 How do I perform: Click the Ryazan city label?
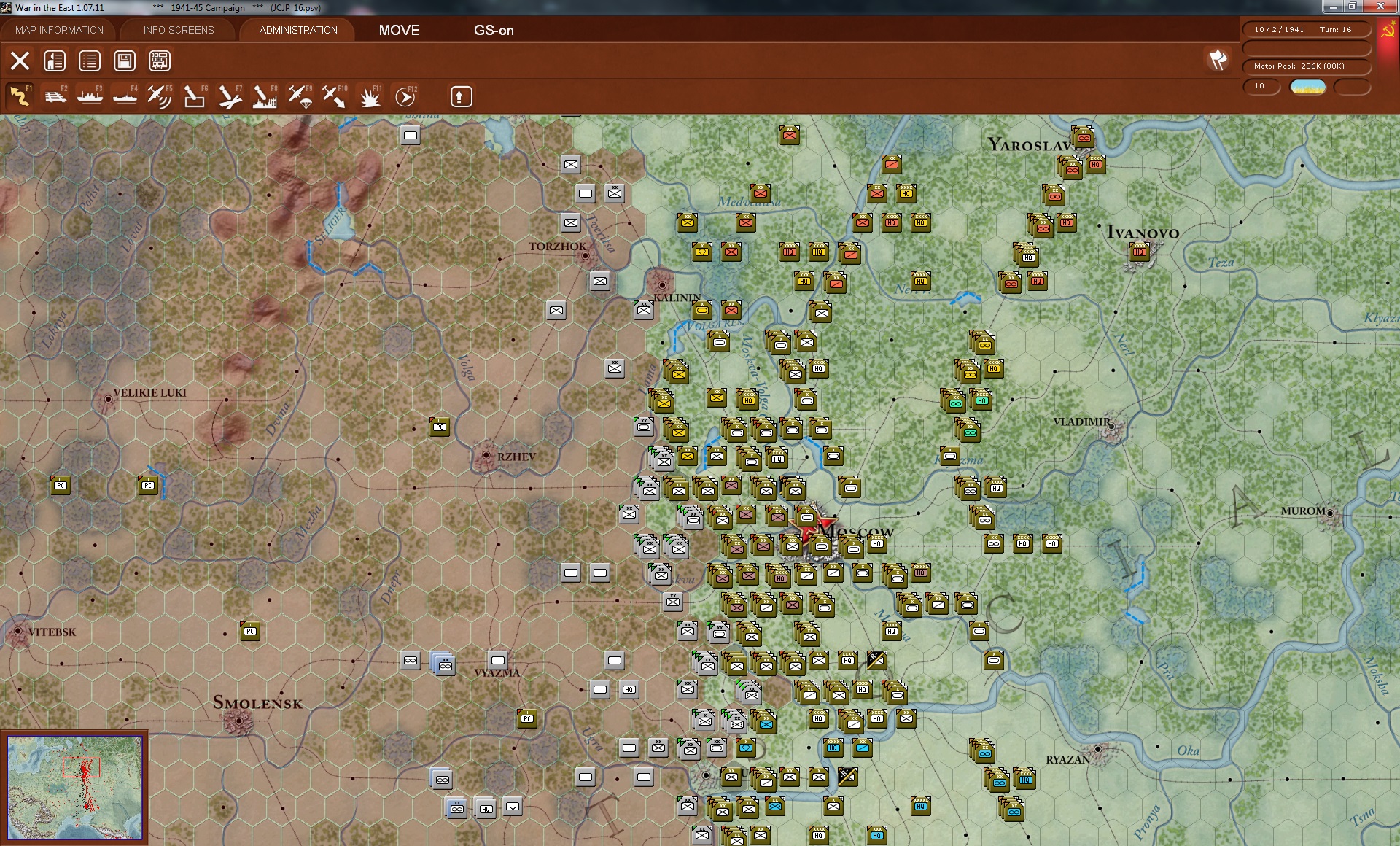click(1068, 759)
